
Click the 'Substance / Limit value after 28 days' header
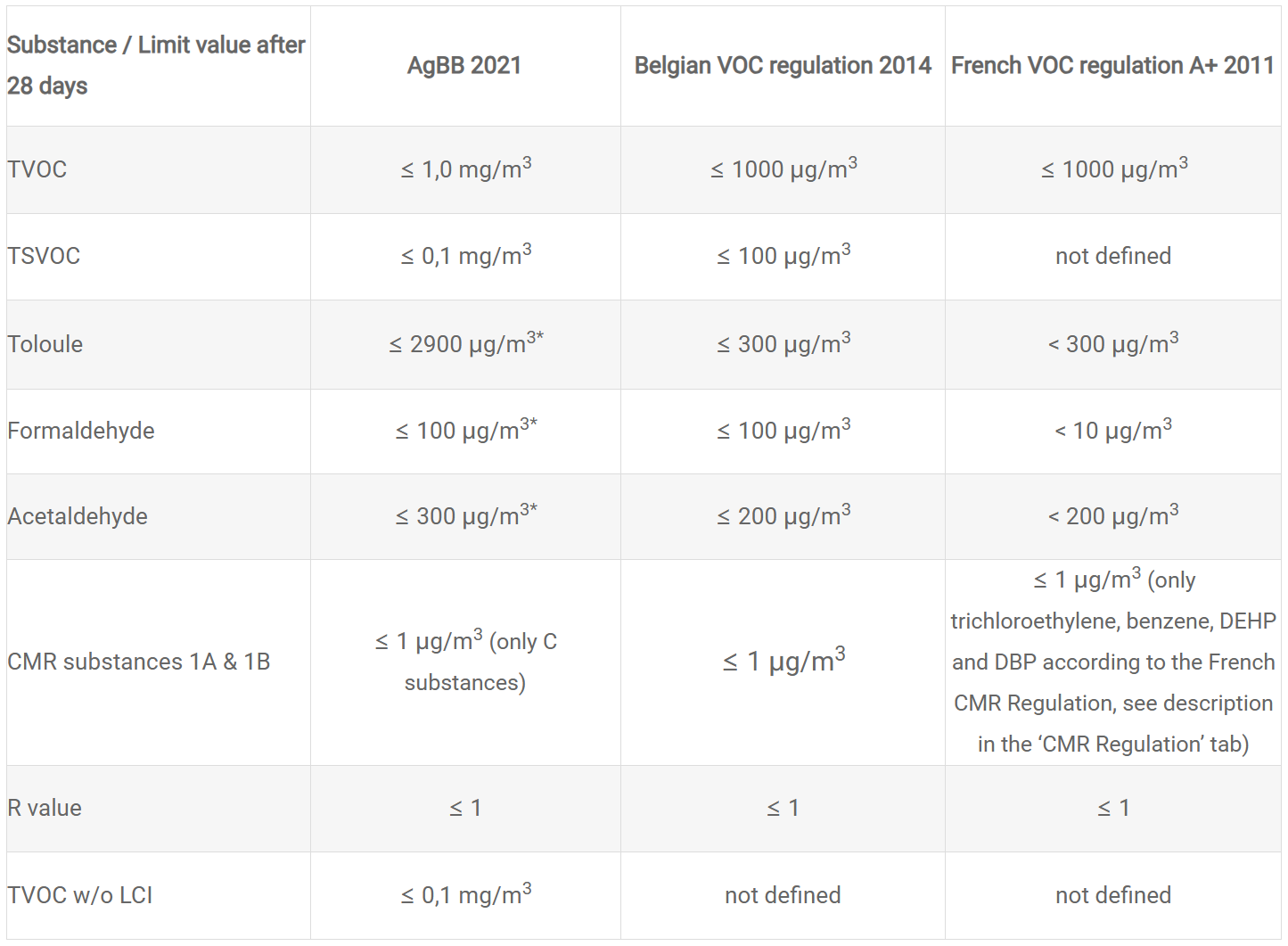[156, 65]
